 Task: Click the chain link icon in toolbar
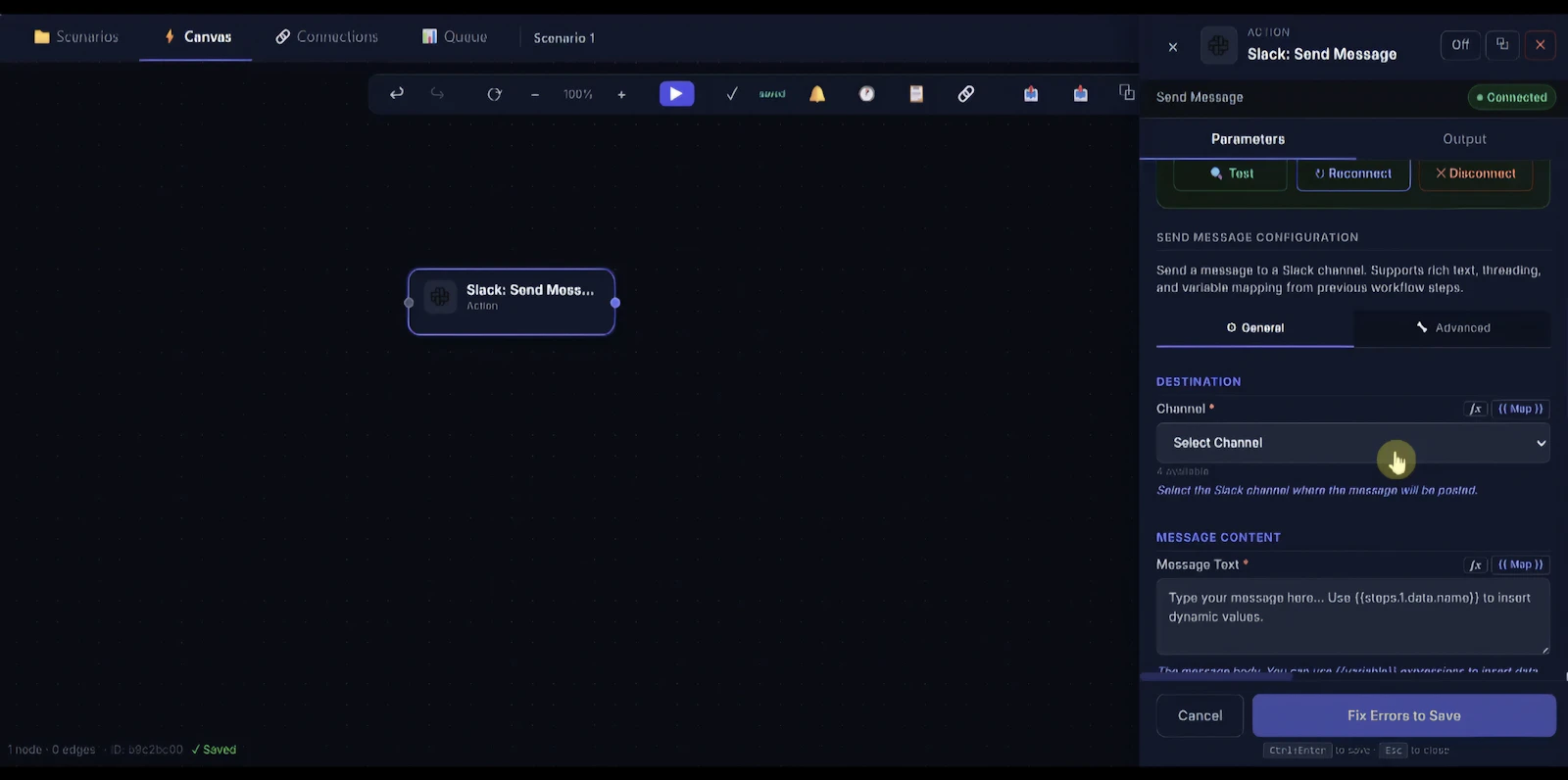tap(966, 94)
